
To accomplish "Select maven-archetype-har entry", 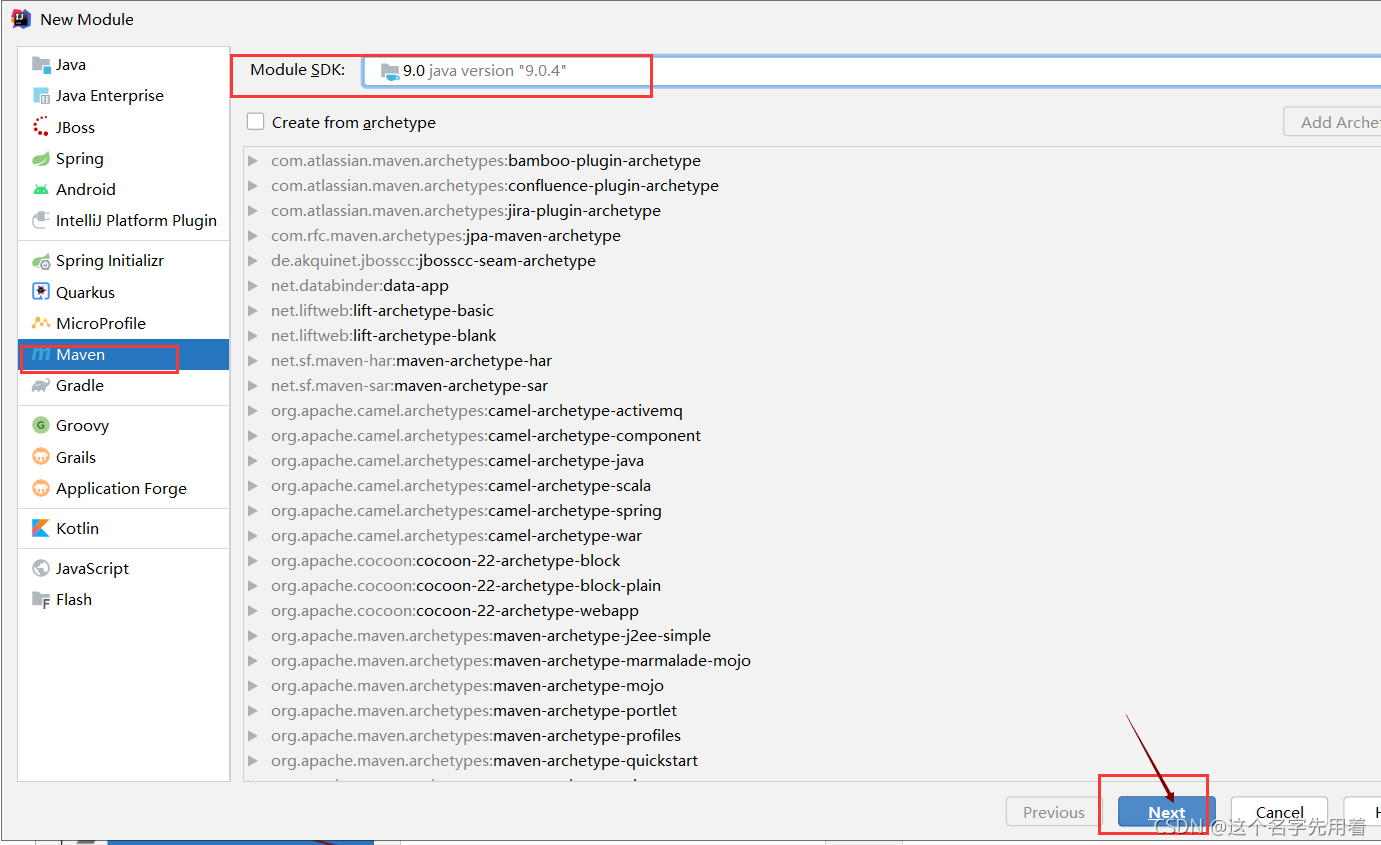I will point(411,360).
